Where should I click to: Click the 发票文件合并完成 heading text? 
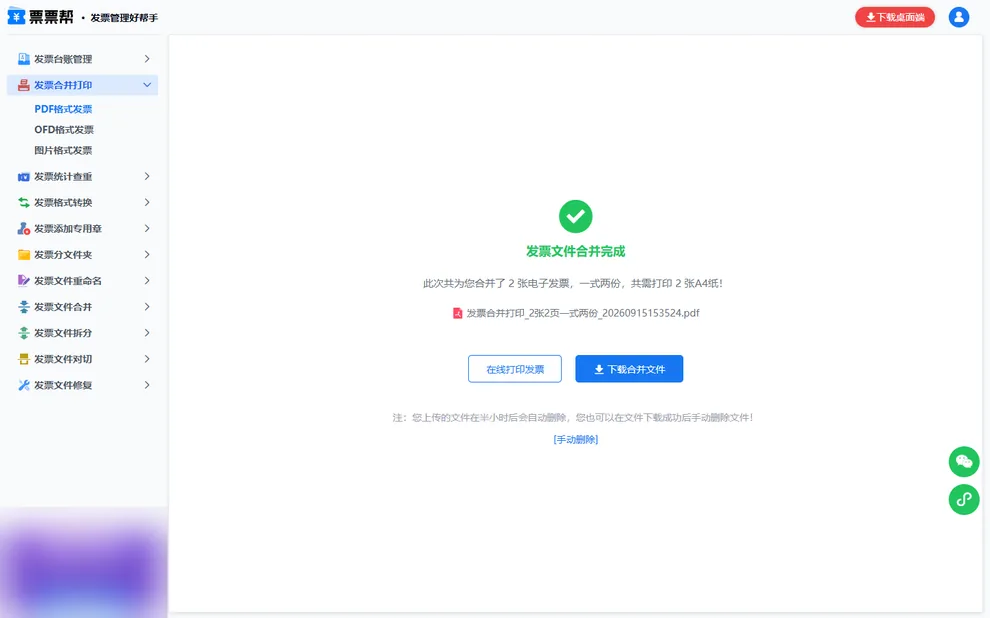tap(575, 251)
